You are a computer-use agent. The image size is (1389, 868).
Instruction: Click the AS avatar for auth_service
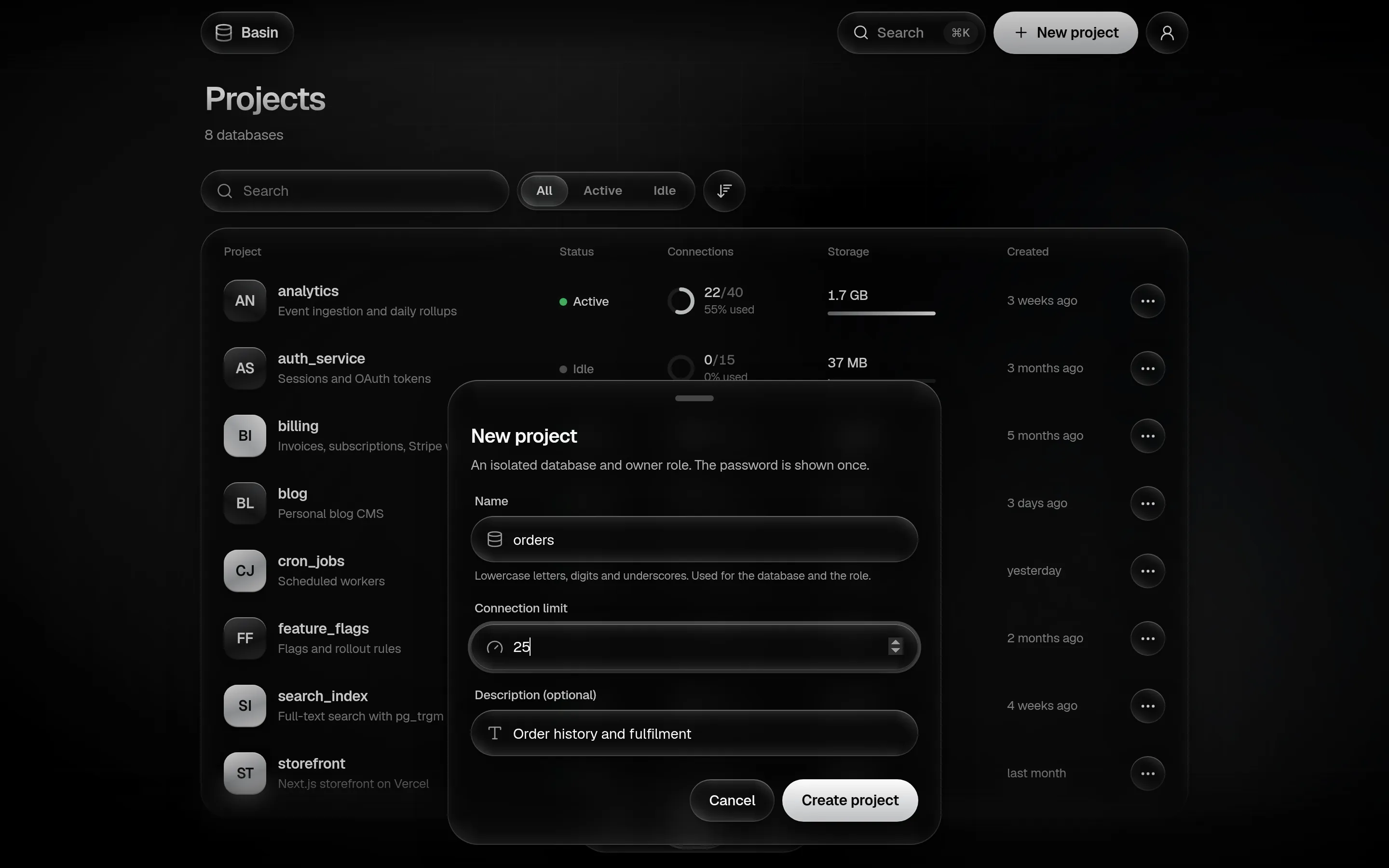(245, 368)
